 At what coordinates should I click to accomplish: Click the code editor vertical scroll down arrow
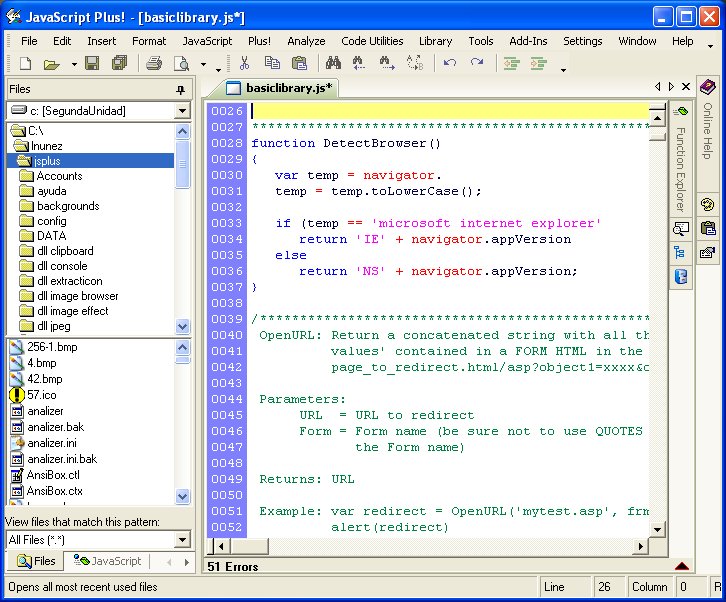coord(657,529)
